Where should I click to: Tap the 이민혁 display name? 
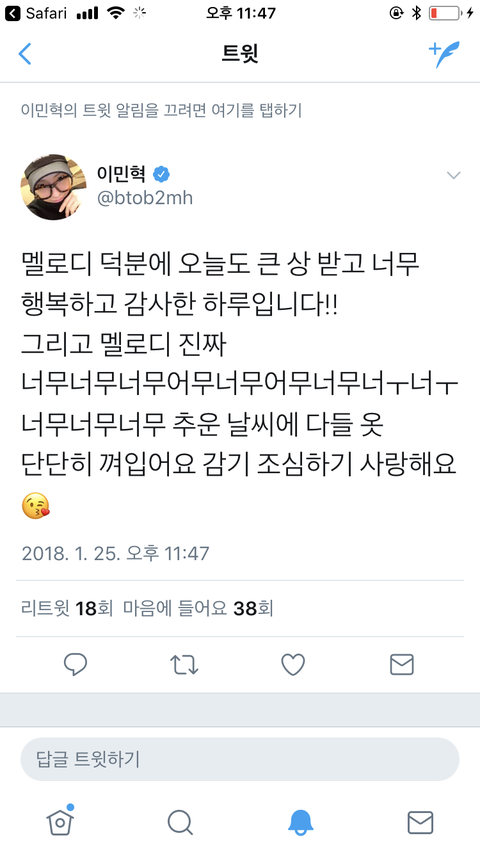pyautogui.click(x=121, y=174)
